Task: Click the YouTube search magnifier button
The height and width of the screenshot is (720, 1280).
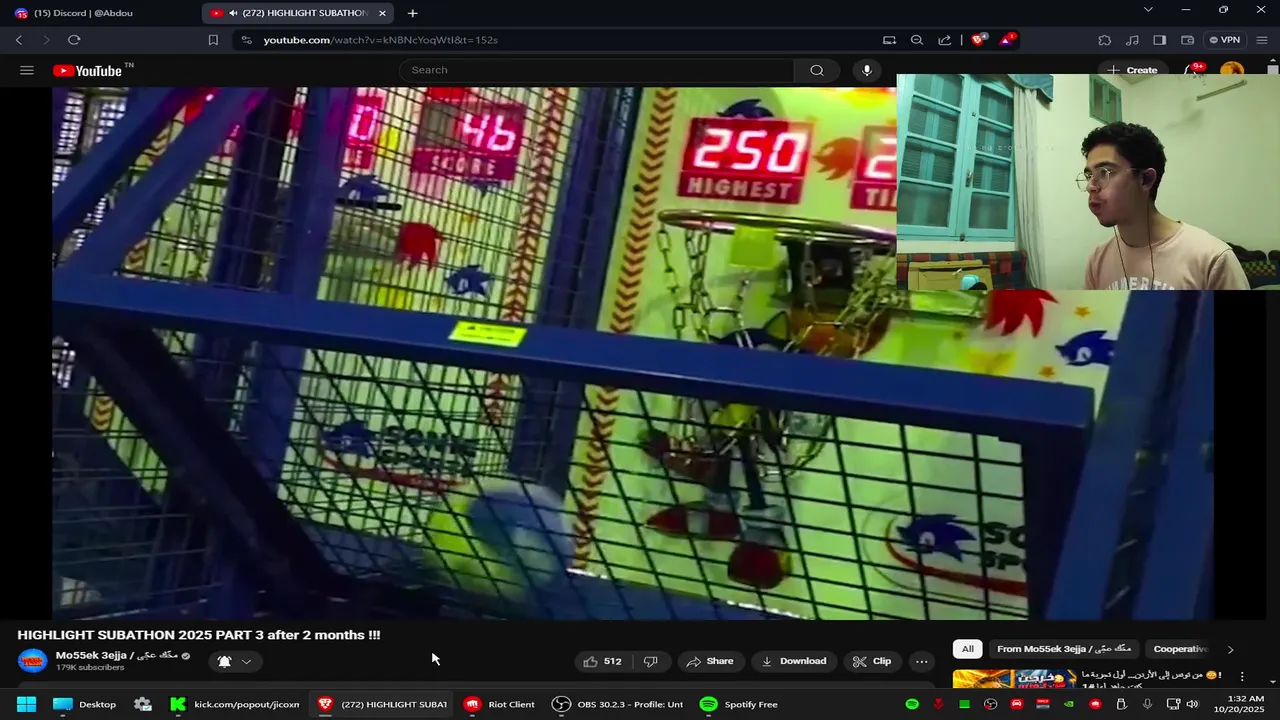Action: [x=817, y=70]
